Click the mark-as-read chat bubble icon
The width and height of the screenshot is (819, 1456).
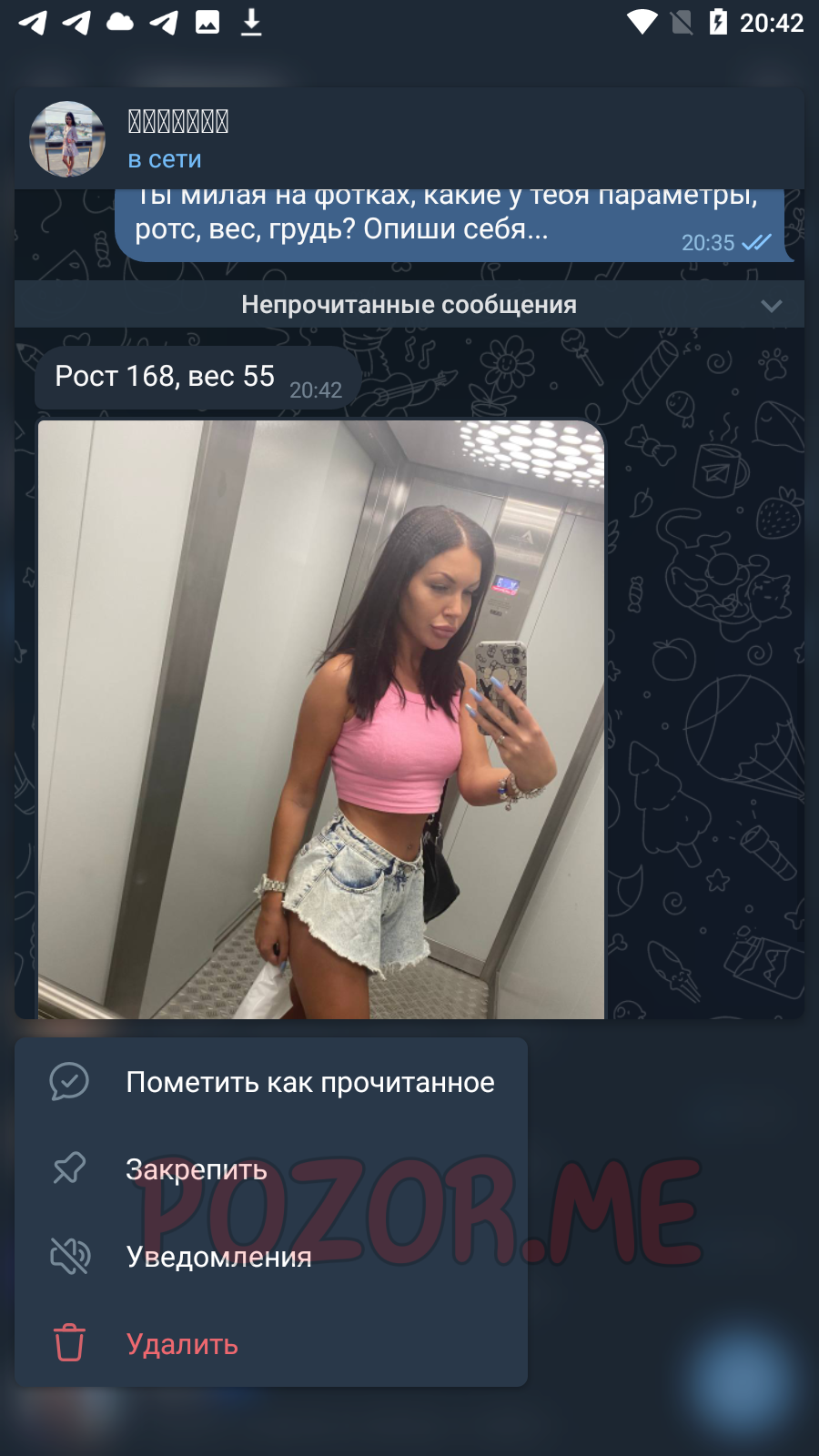pos(69,1082)
